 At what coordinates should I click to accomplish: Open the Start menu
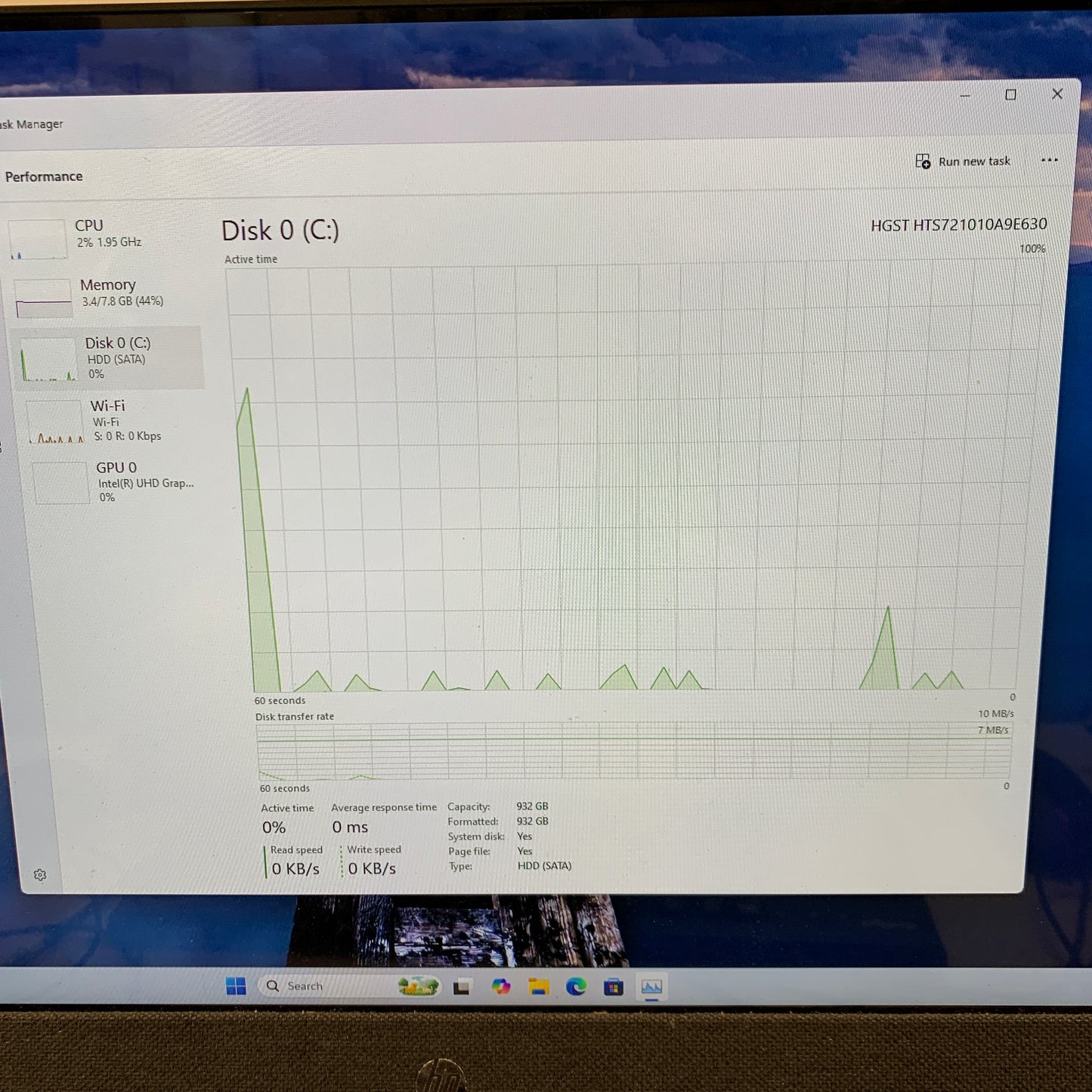point(235,986)
